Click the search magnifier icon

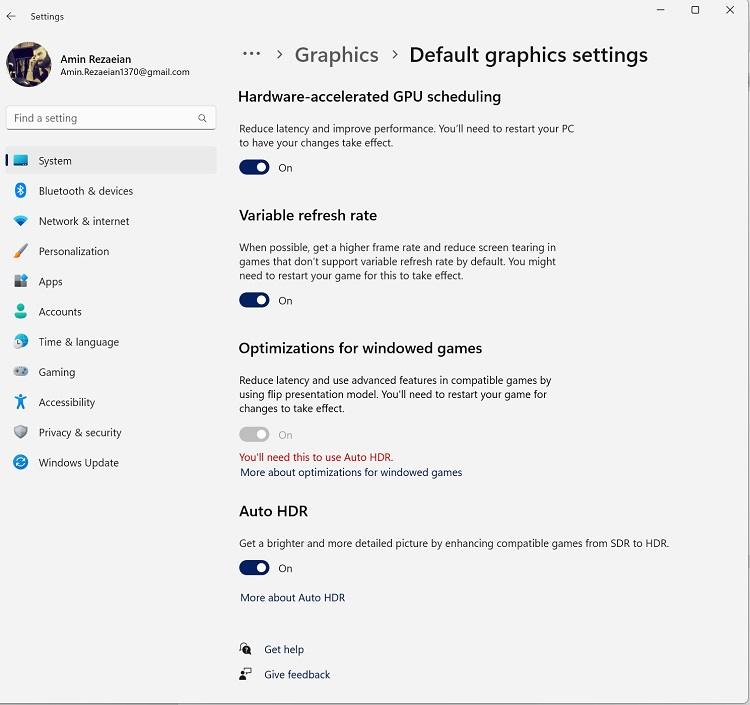tap(202, 118)
